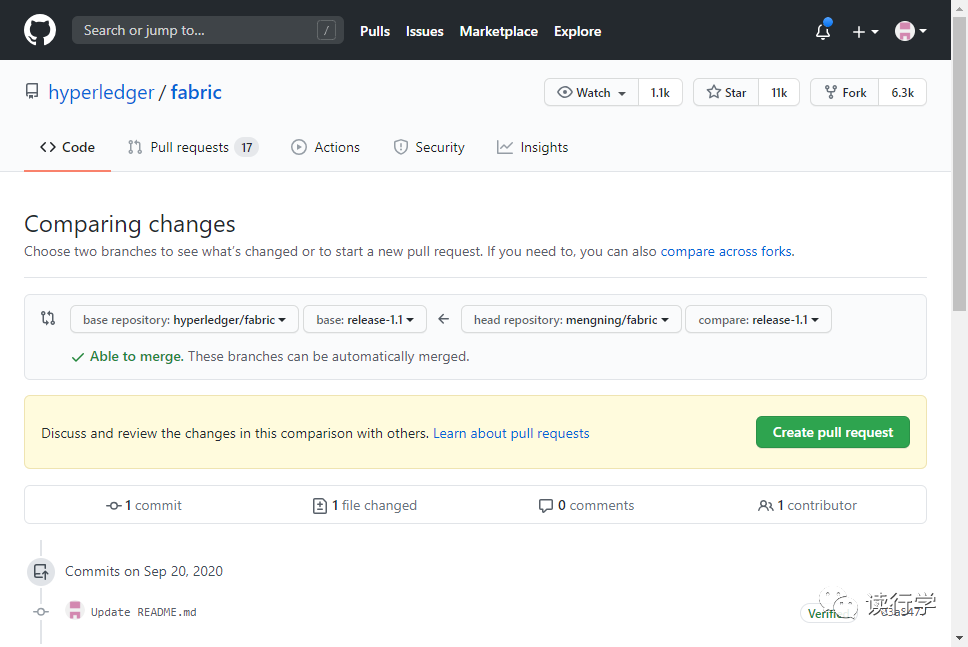The width and height of the screenshot is (968, 647).
Task: Click the Commits on Sep 20, 2020 text
Action: coord(144,572)
